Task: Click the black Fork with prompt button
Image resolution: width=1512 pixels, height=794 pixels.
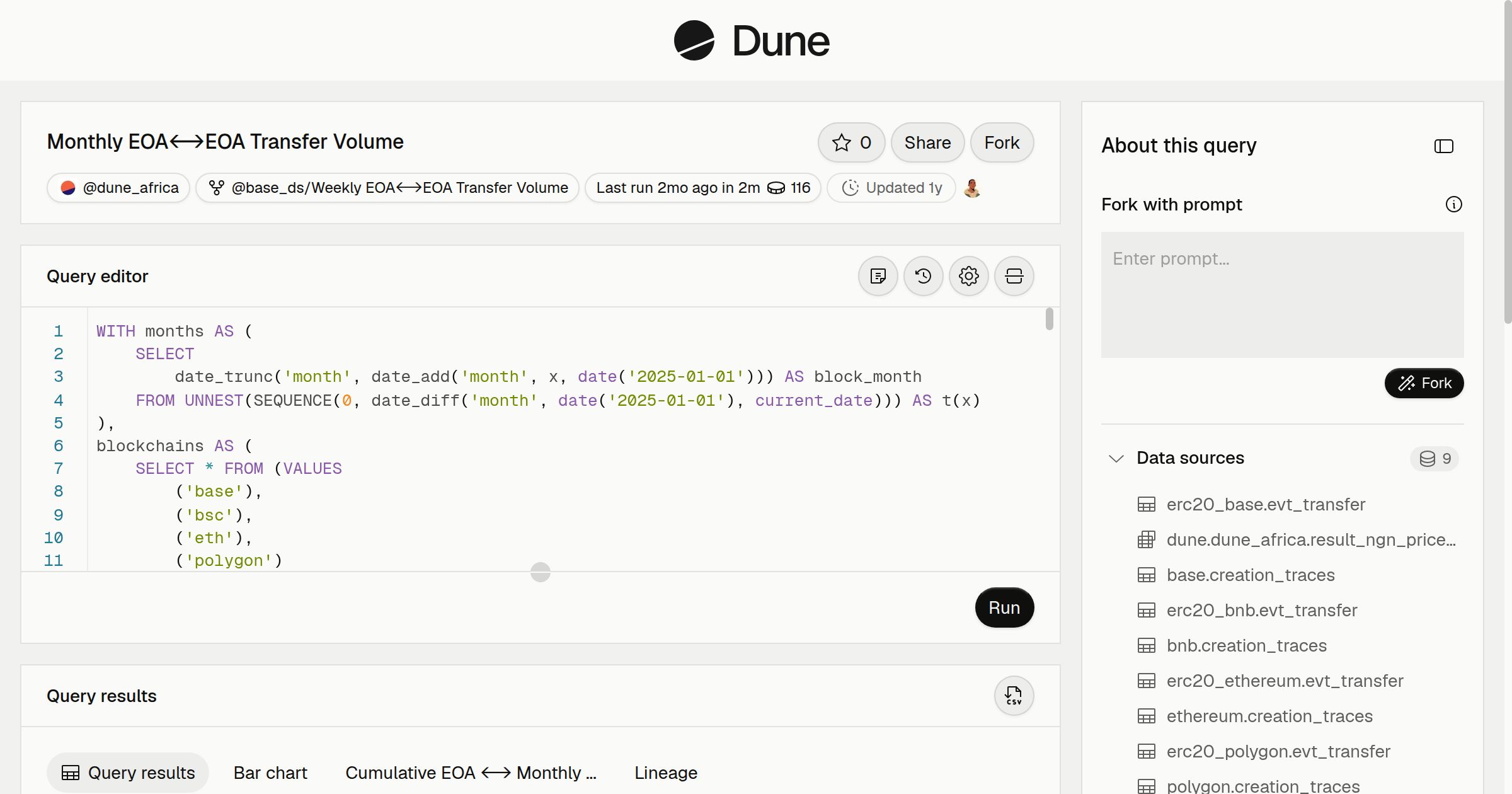Action: point(1424,383)
